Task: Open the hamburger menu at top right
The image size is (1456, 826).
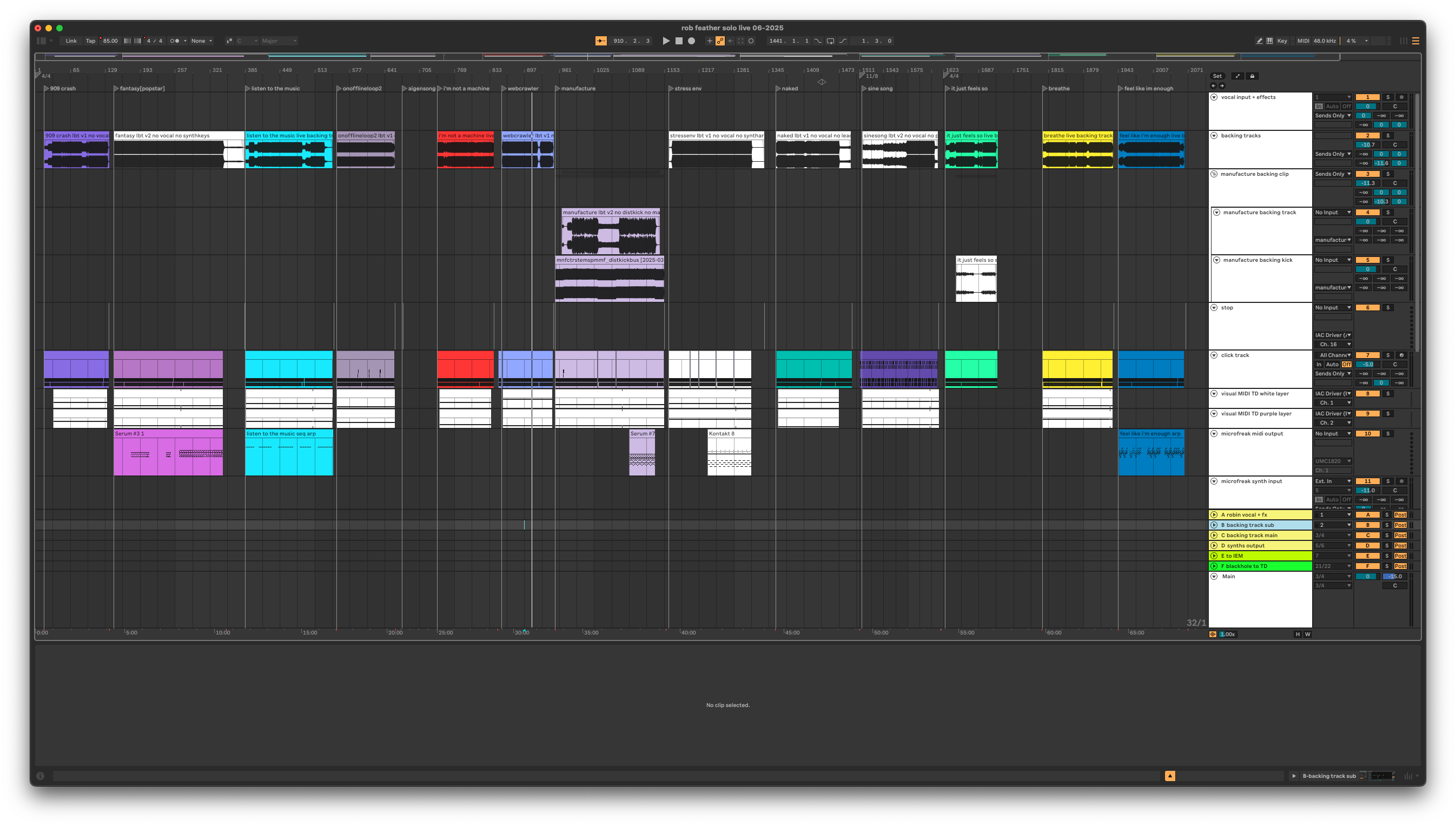Action: (x=1416, y=41)
